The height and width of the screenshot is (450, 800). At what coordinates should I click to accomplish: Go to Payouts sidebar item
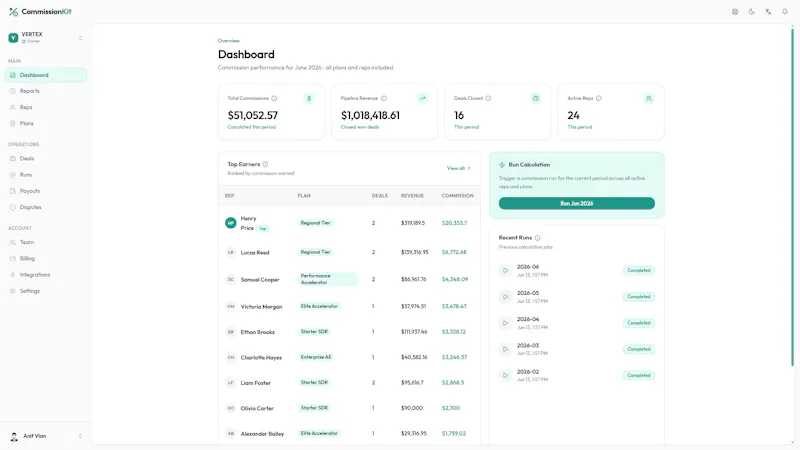(45, 191)
